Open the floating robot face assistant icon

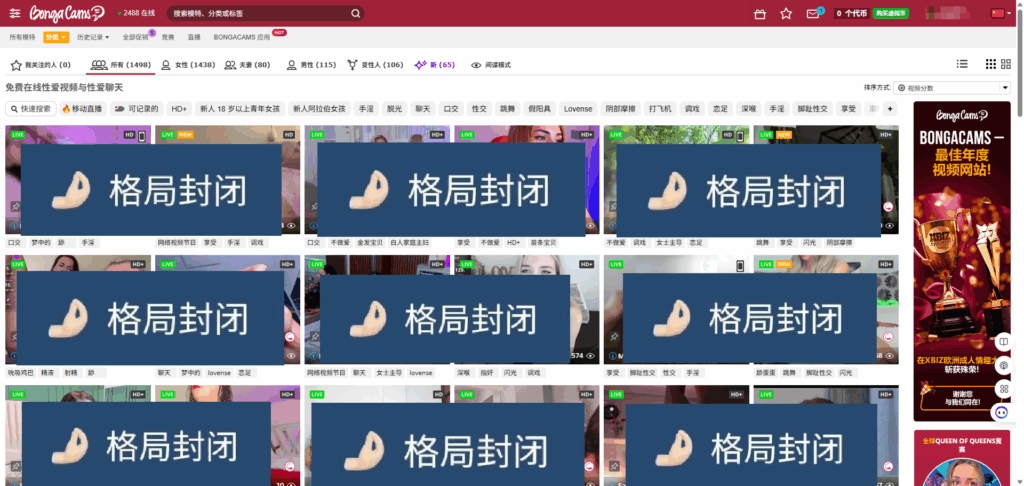[x=1002, y=413]
